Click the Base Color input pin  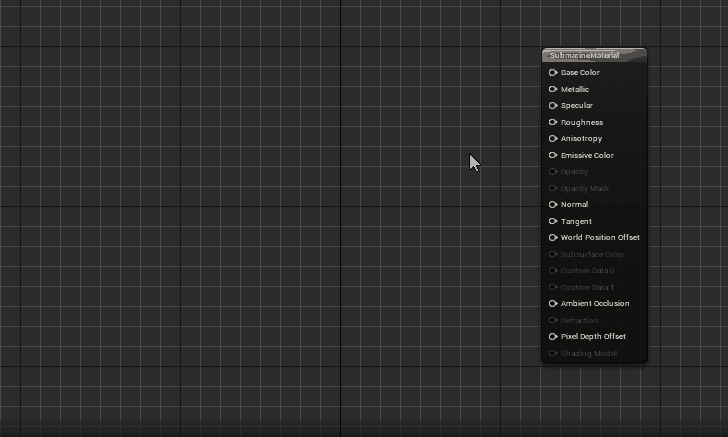553,73
